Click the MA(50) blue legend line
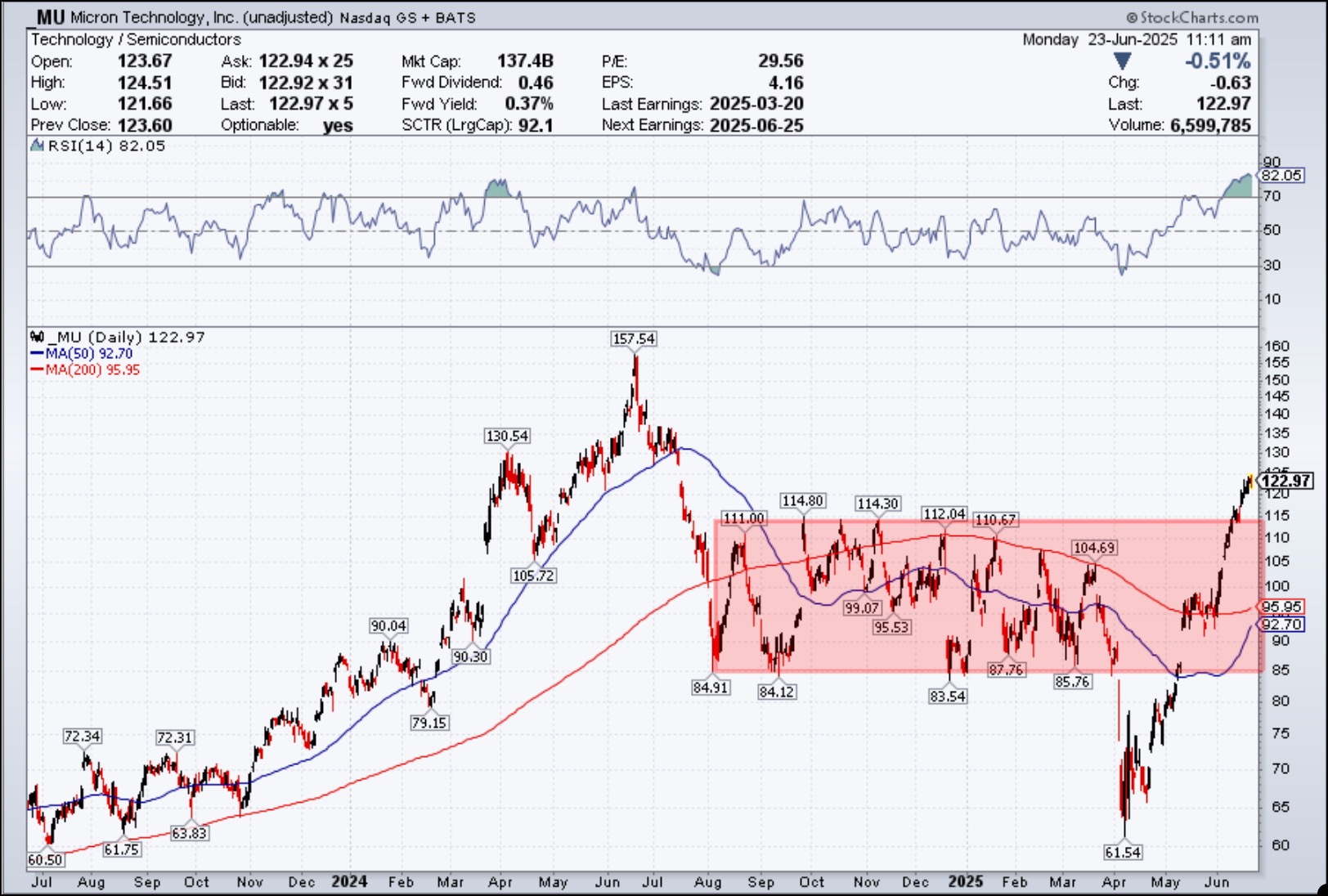The width and height of the screenshot is (1328, 896). click(37, 354)
